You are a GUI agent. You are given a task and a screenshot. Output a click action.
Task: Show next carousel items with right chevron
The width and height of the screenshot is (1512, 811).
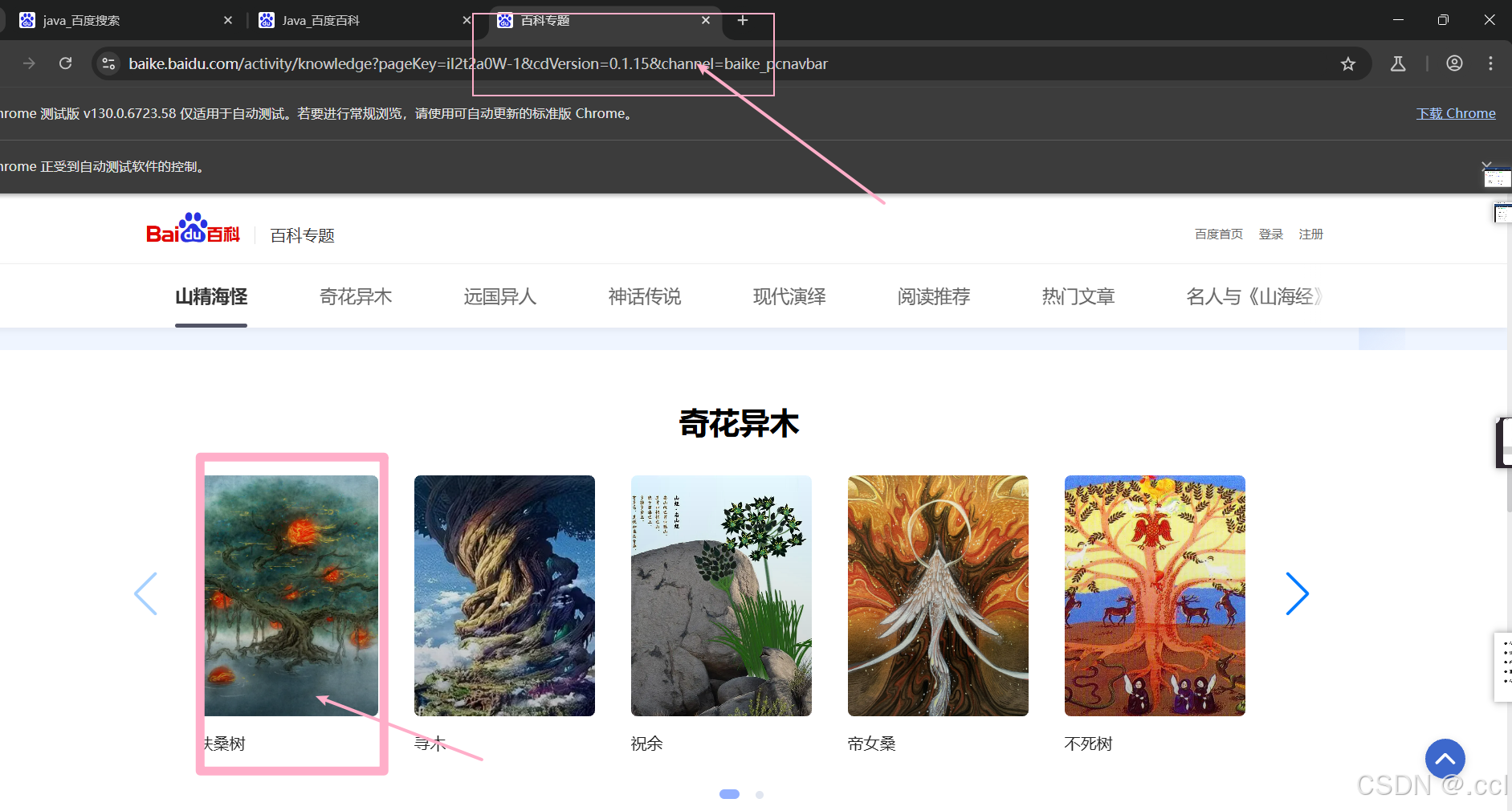(x=1298, y=594)
